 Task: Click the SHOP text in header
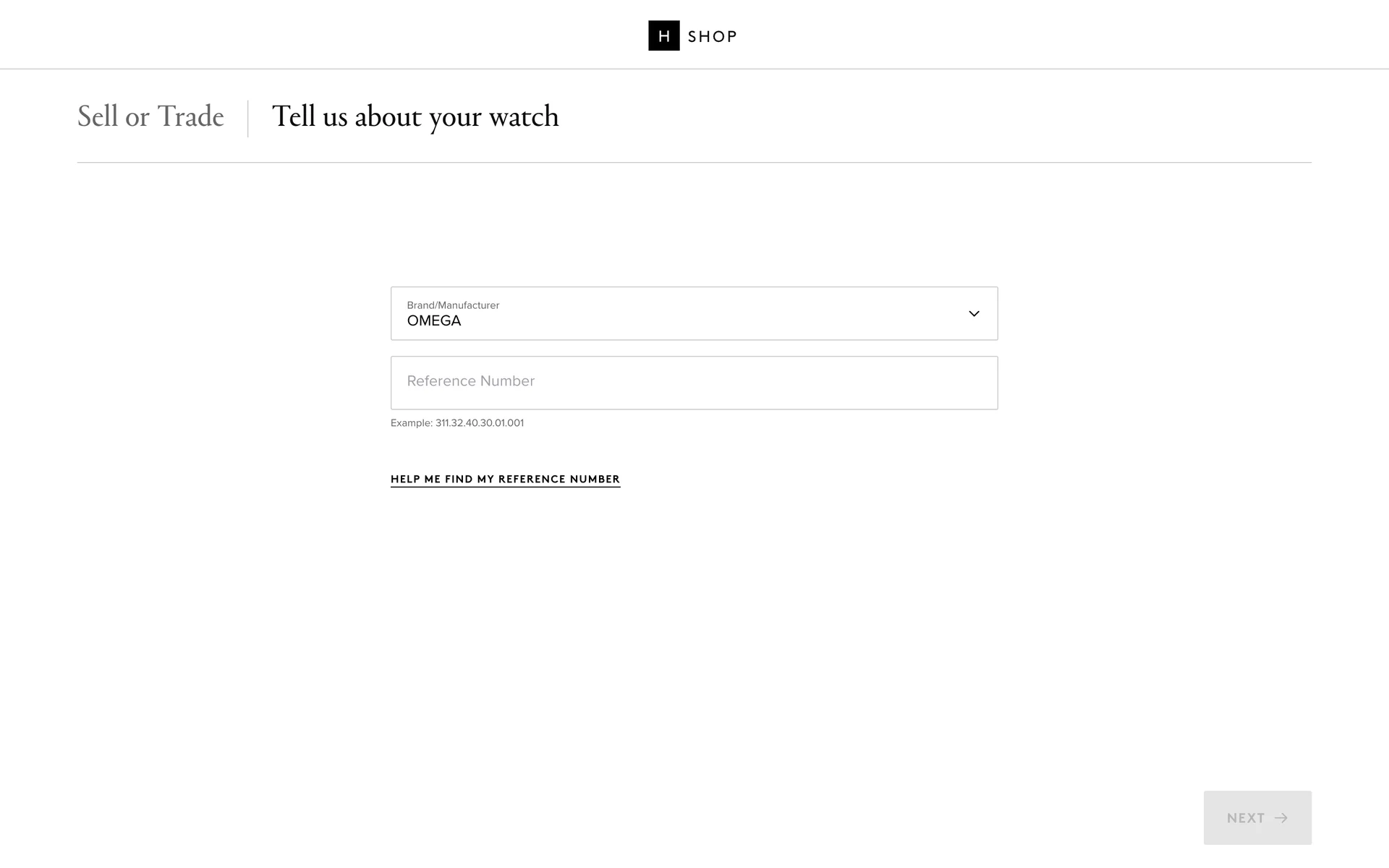click(712, 36)
